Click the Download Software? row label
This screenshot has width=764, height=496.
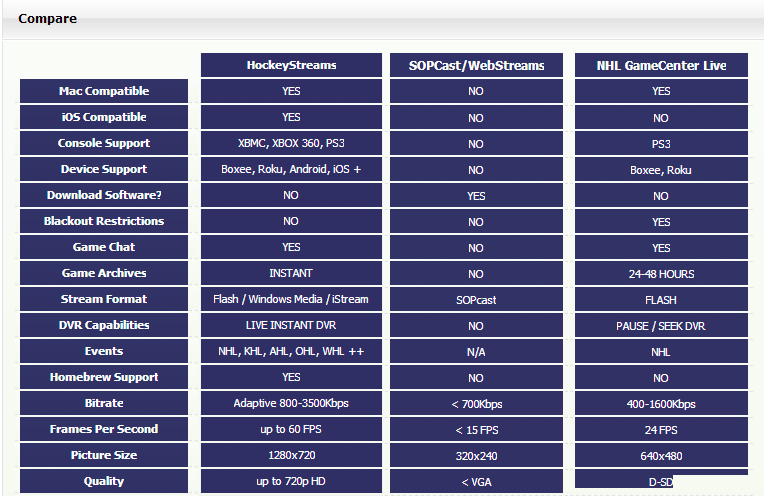tap(104, 195)
